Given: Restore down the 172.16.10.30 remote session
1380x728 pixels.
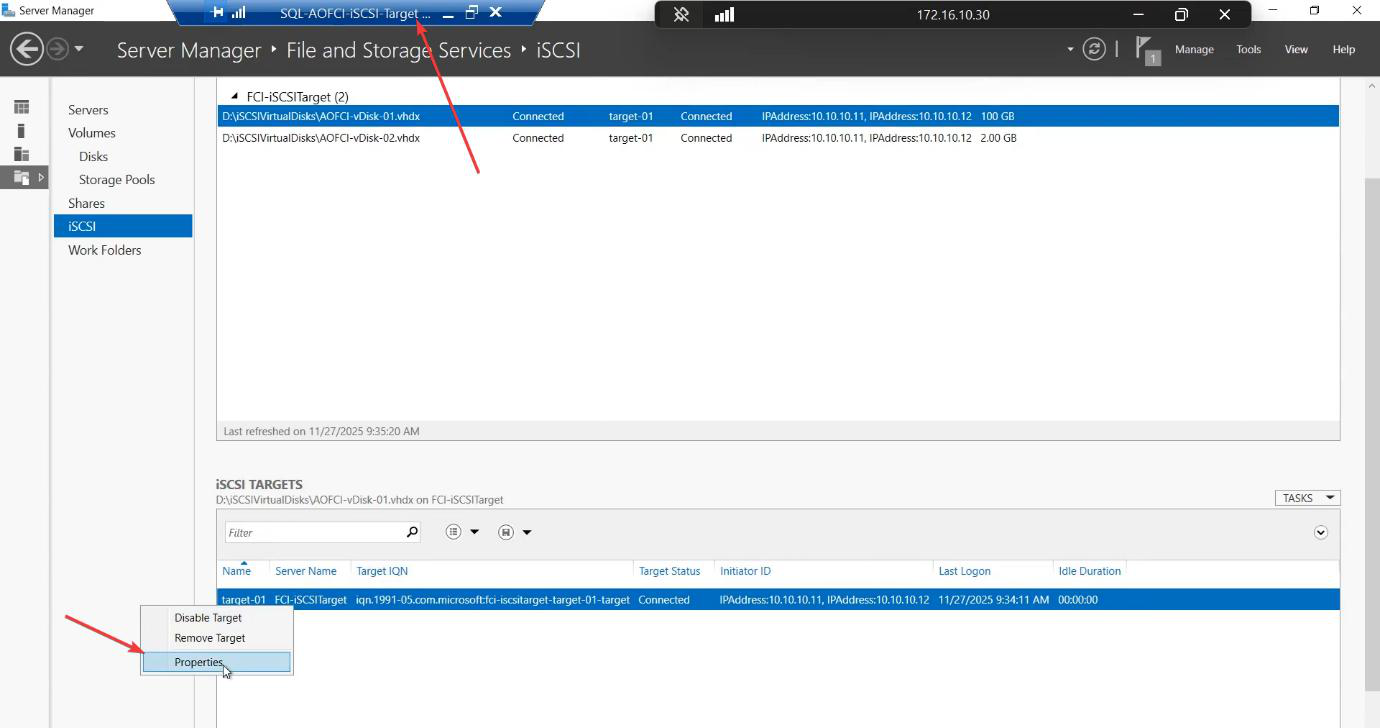Looking at the screenshot, I should (1181, 15).
